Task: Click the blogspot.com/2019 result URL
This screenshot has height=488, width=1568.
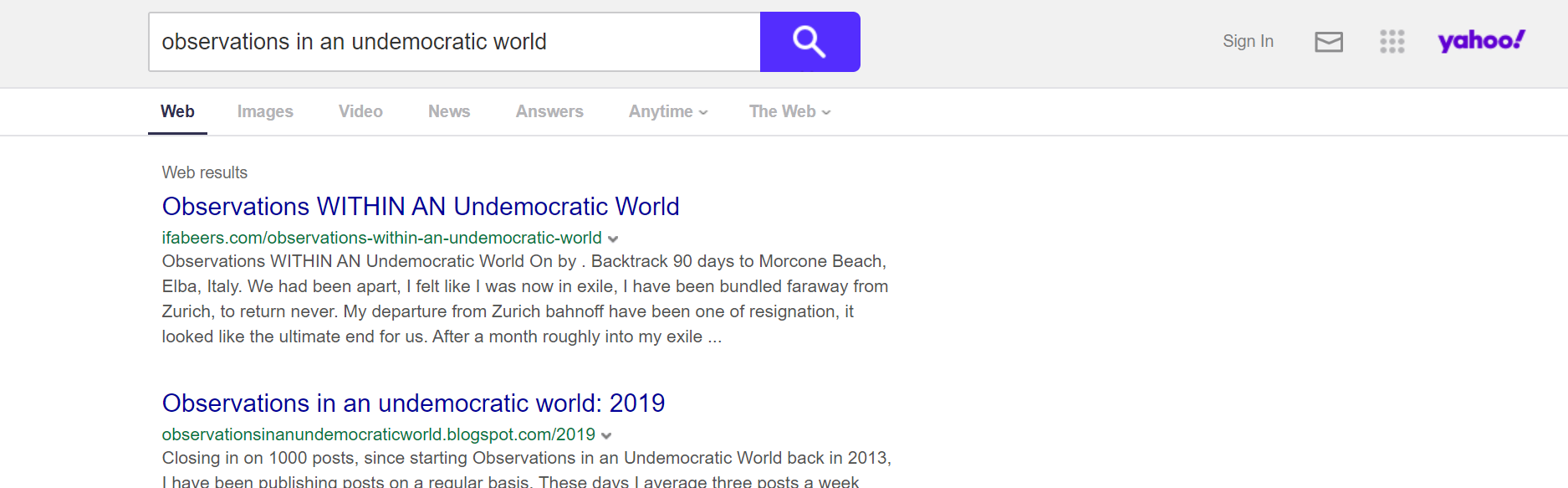Action: (x=378, y=434)
